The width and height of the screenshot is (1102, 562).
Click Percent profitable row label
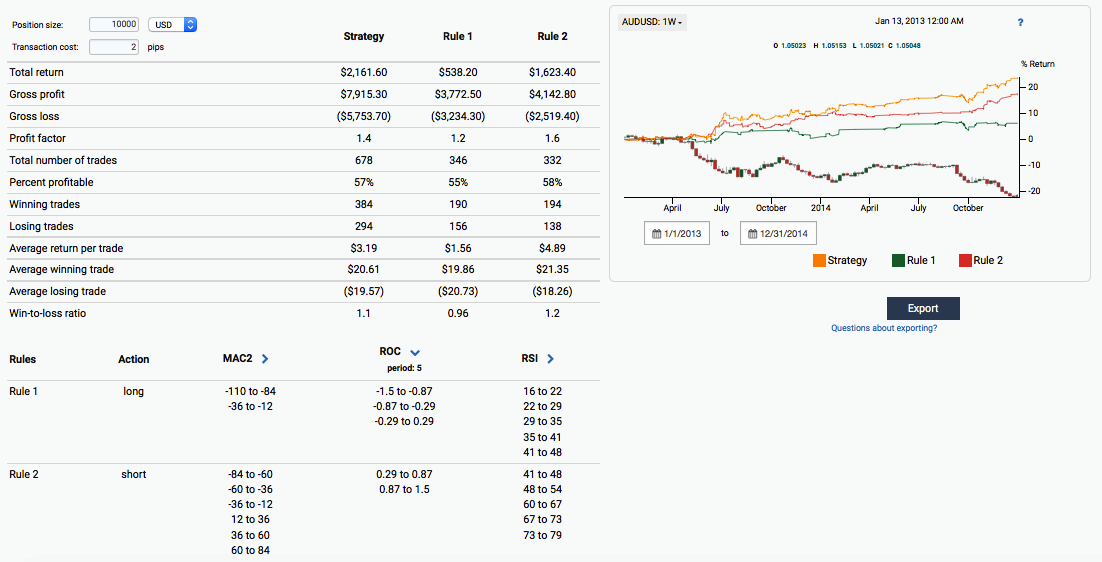51,182
